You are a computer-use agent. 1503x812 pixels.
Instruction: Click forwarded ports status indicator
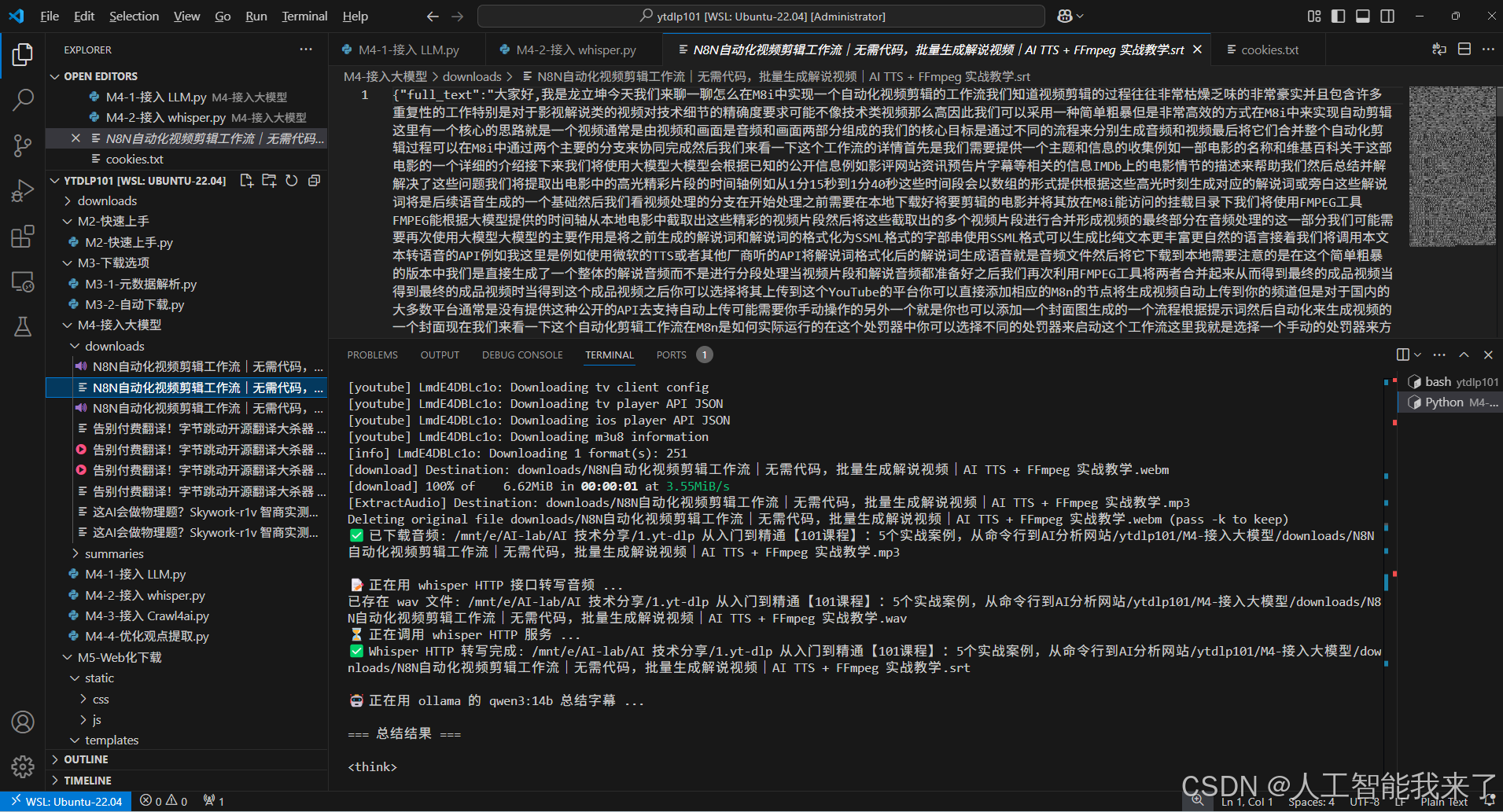(214, 801)
